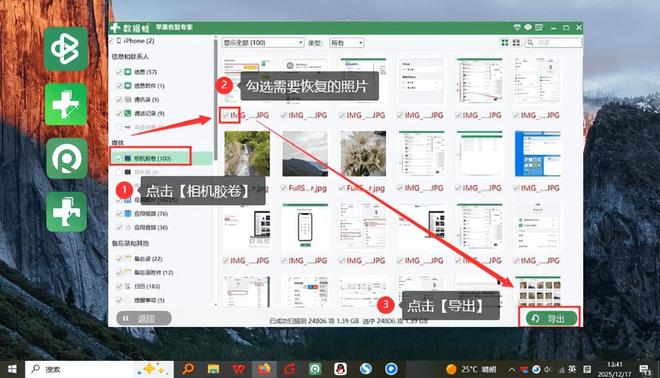Viewport: 660px width, 378px height.
Task: Open the 显示全部 (100) dropdown
Action: click(263, 43)
